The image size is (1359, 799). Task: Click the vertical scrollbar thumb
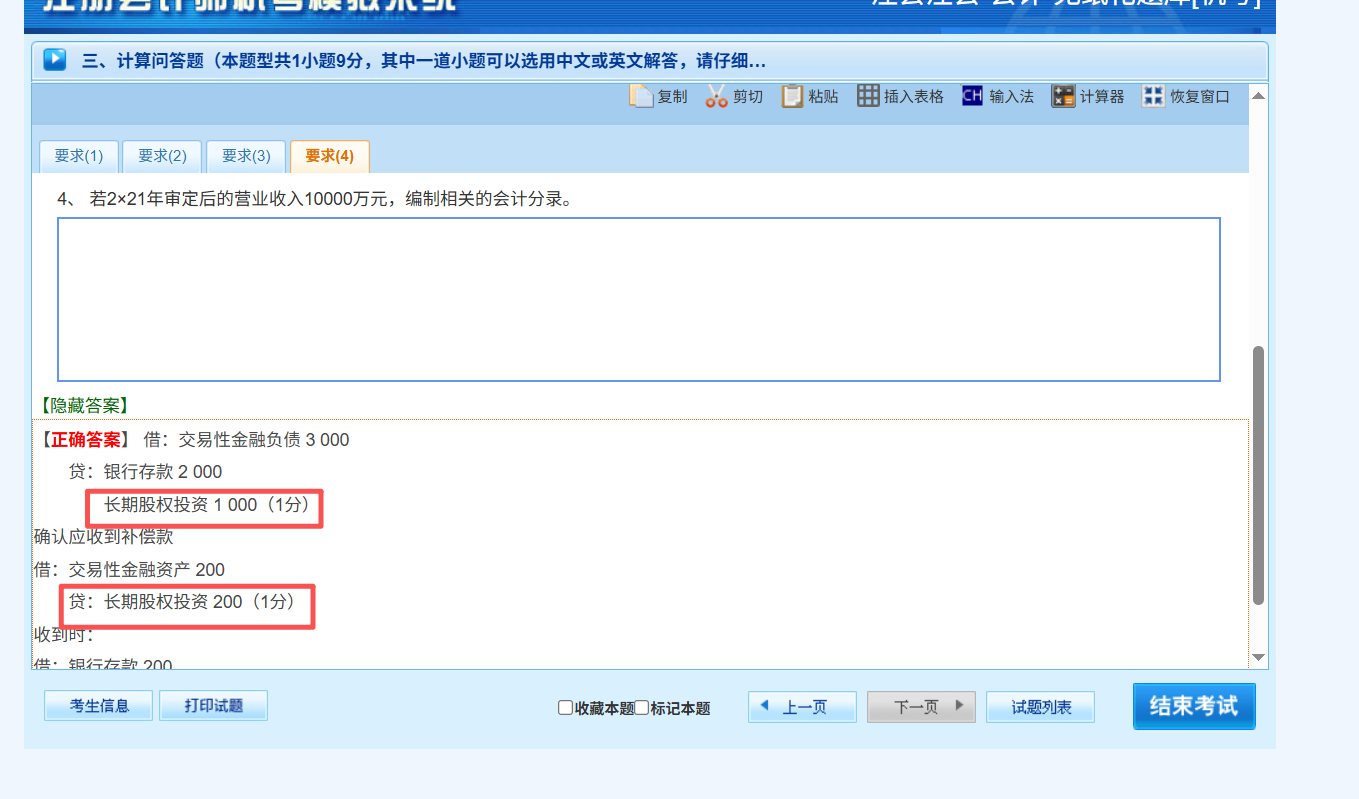click(1258, 475)
